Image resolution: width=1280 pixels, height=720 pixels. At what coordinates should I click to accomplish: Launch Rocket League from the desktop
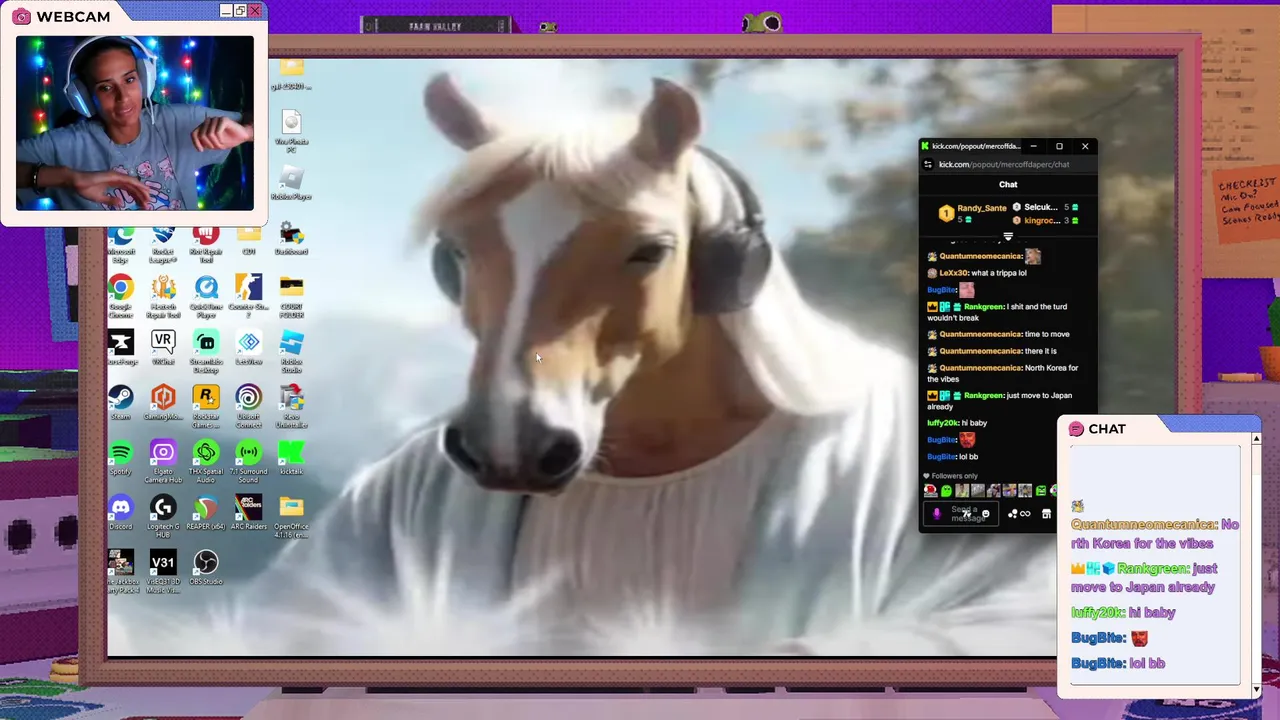coord(163,245)
